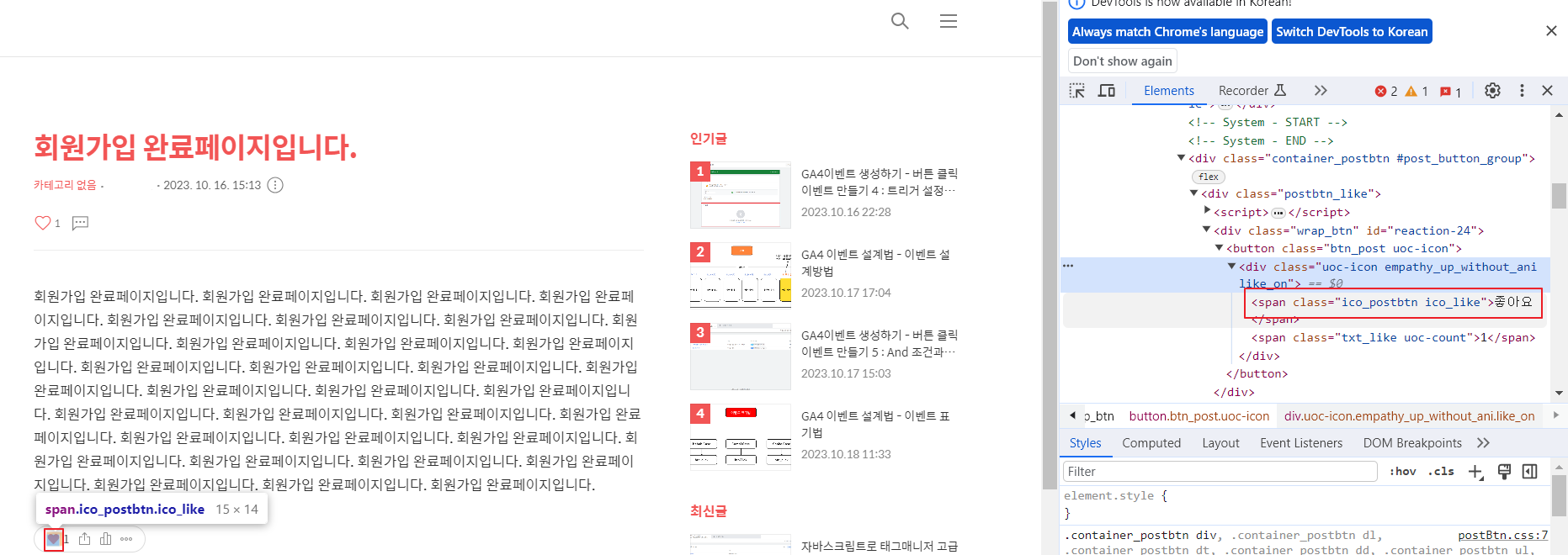This screenshot has width=1568, height=555.
Task: Open the blog search magnifier icon
Action: (x=900, y=21)
